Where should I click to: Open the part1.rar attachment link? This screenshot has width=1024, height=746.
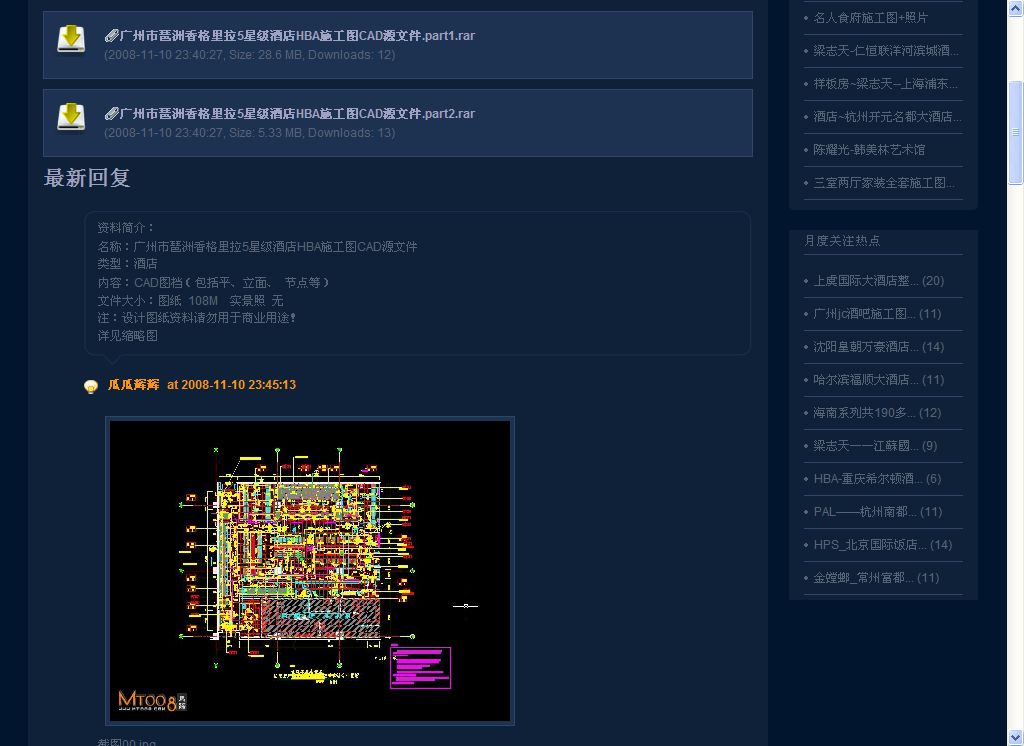pos(297,36)
